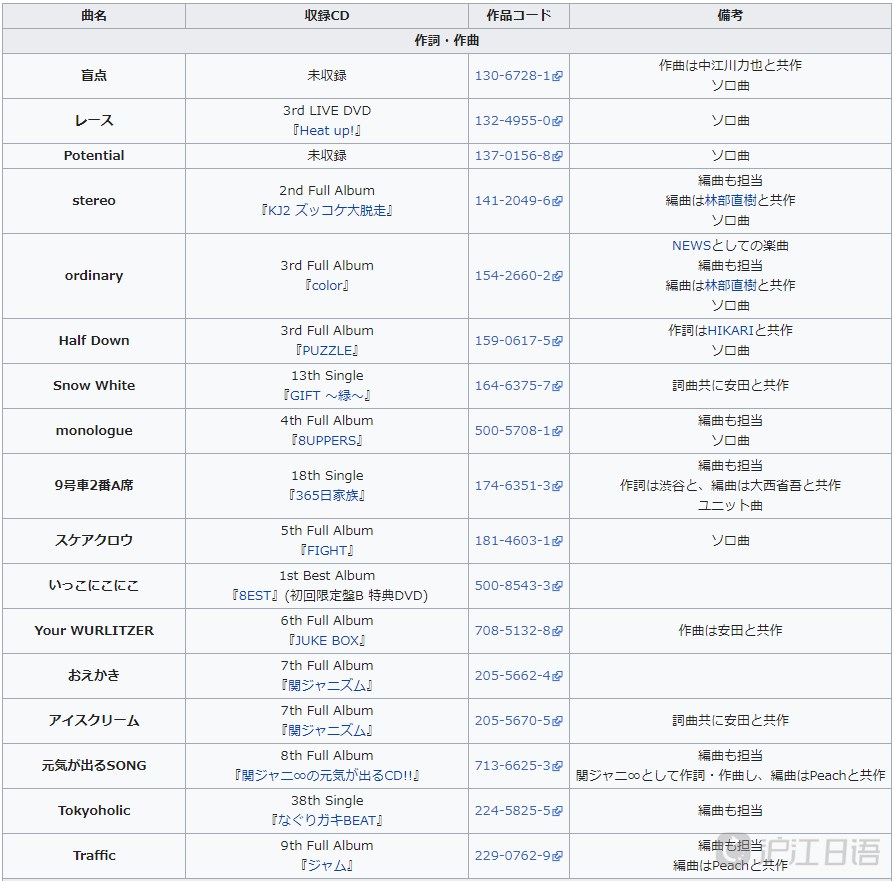
Task: Select song title Snow White
Action: [94, 385]
